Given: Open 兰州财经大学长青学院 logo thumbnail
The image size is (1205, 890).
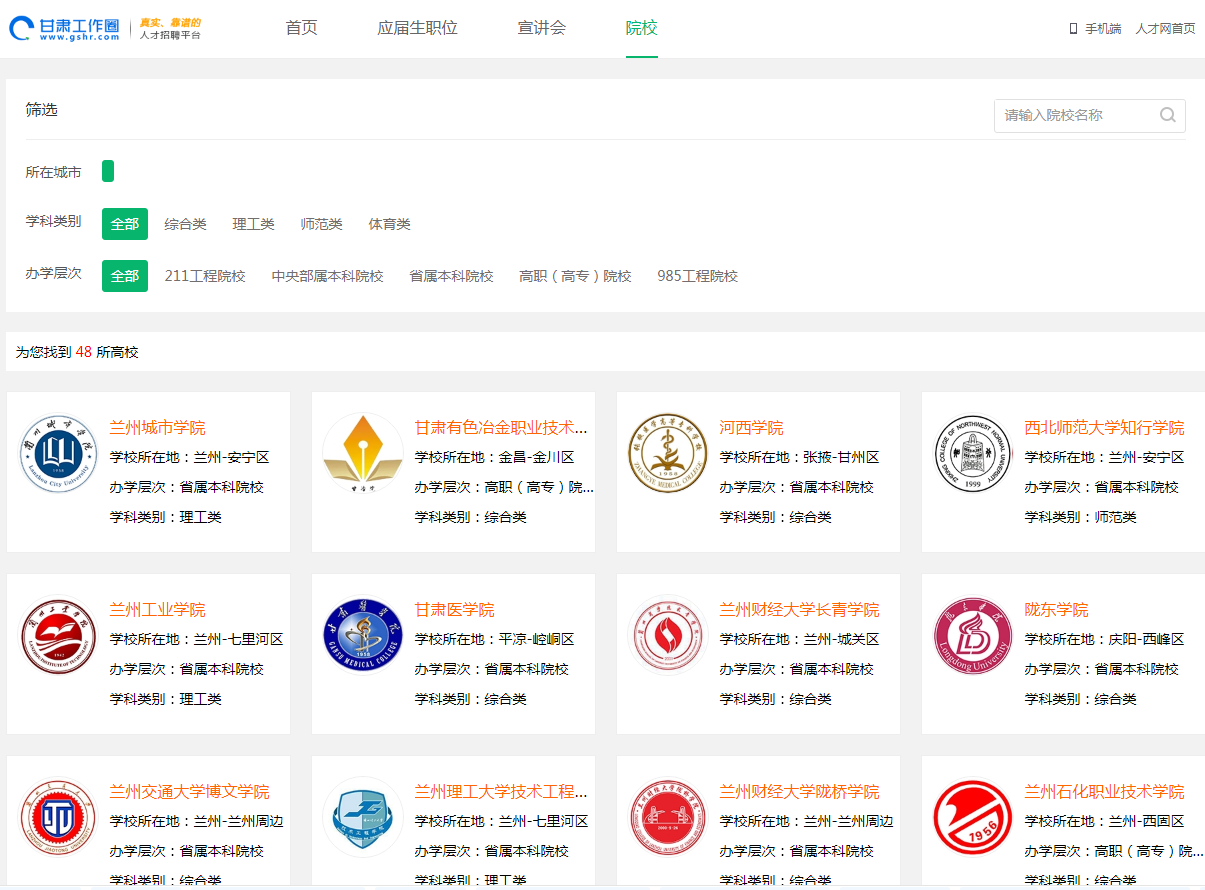Looking at the screenshot, I should 668,636.
